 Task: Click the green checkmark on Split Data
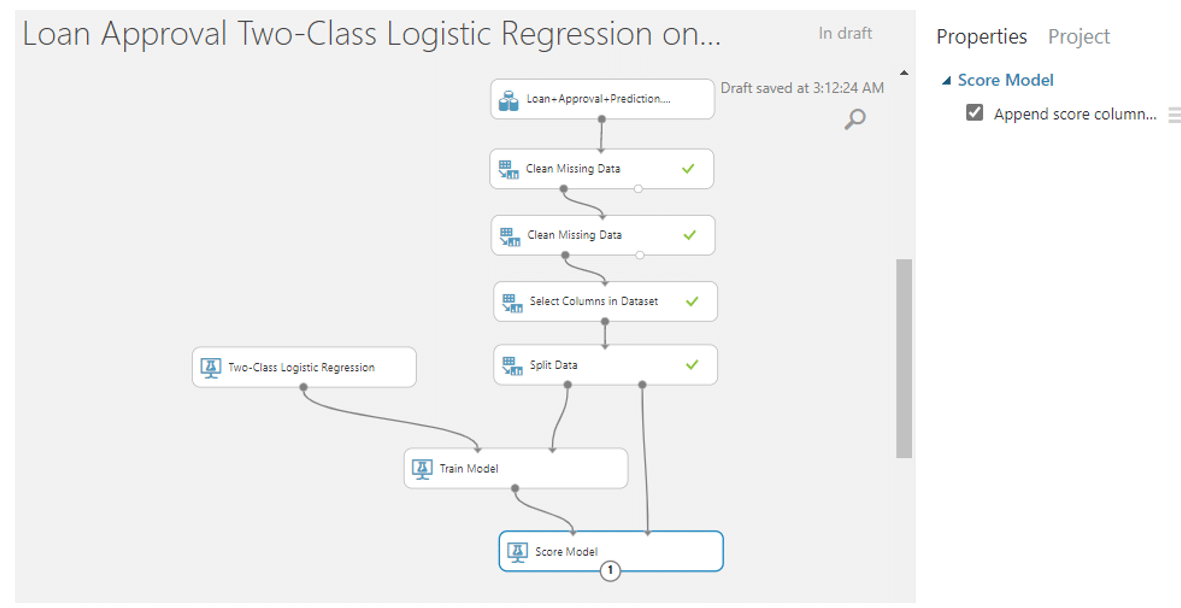[x=692, y=365]
